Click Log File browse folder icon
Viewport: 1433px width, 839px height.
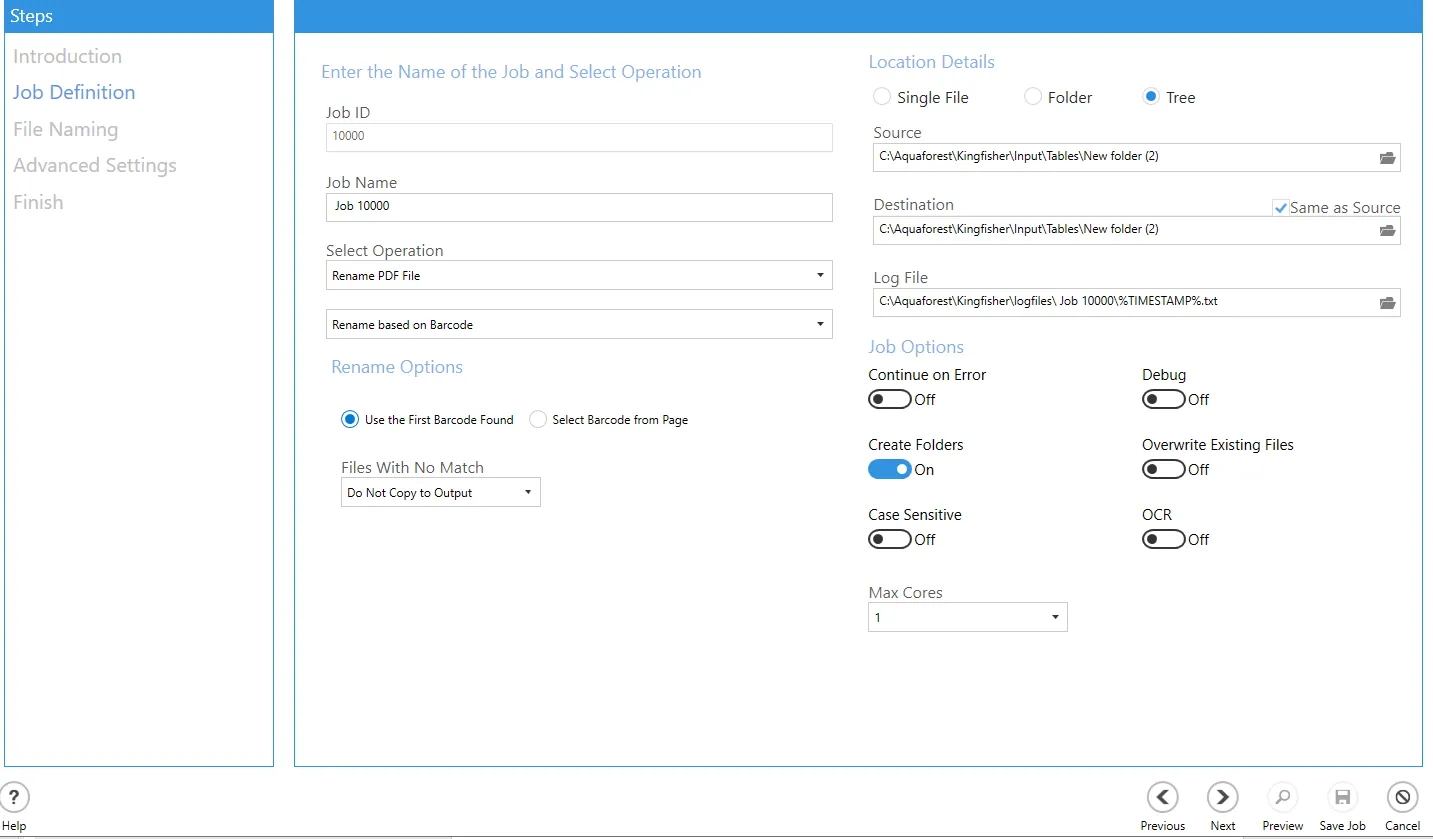point(1387,303)
